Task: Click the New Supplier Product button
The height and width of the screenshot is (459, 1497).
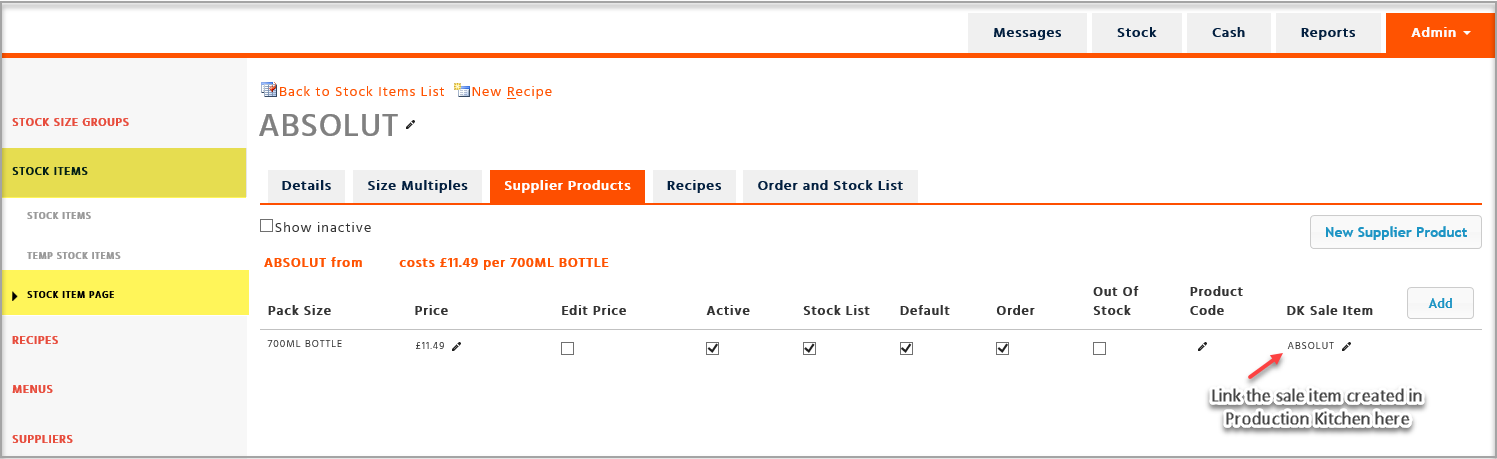Action: 1395,232
